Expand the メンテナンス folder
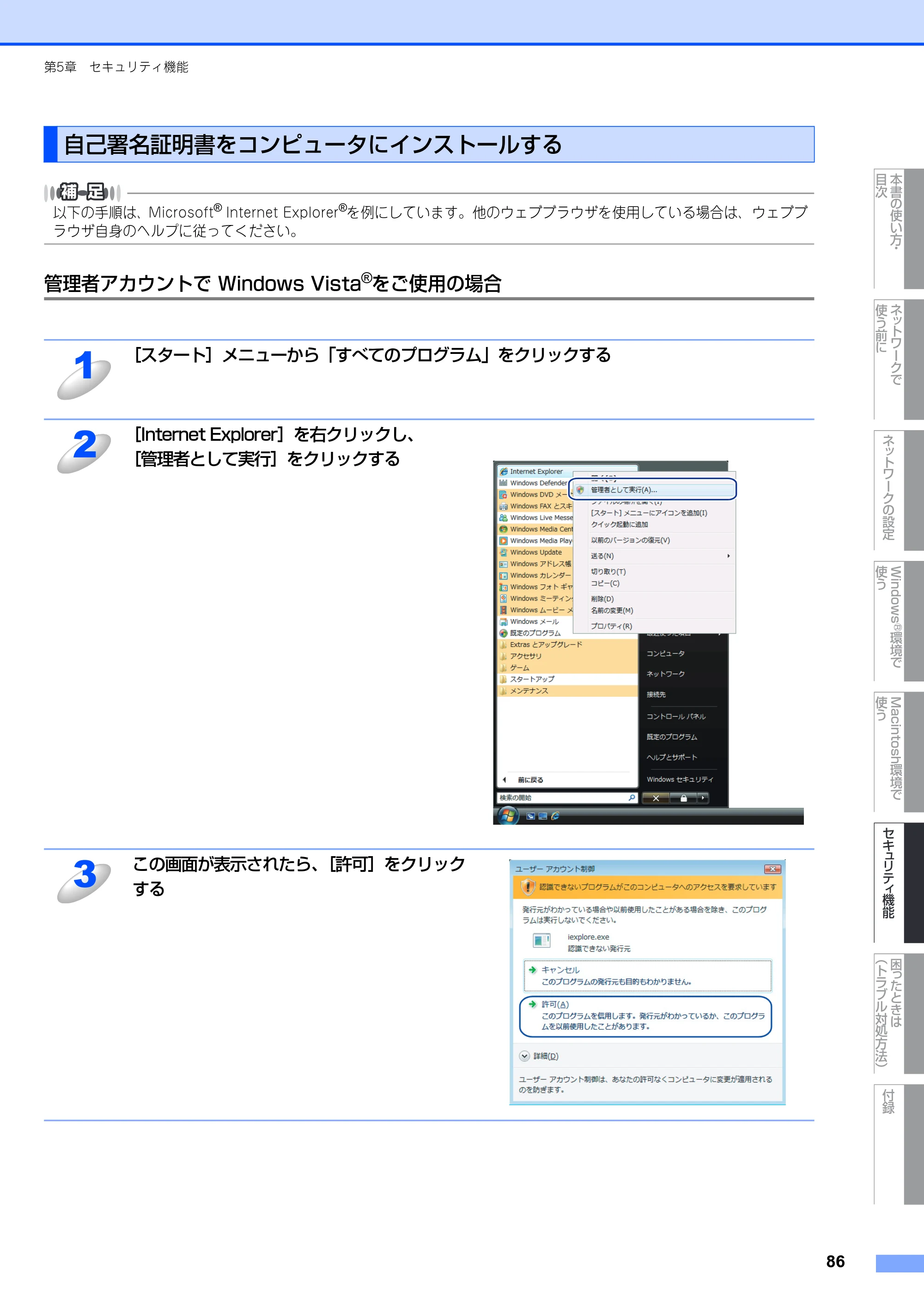The width and height of the screenshot is (924, 1308). (x=567, y=691)
